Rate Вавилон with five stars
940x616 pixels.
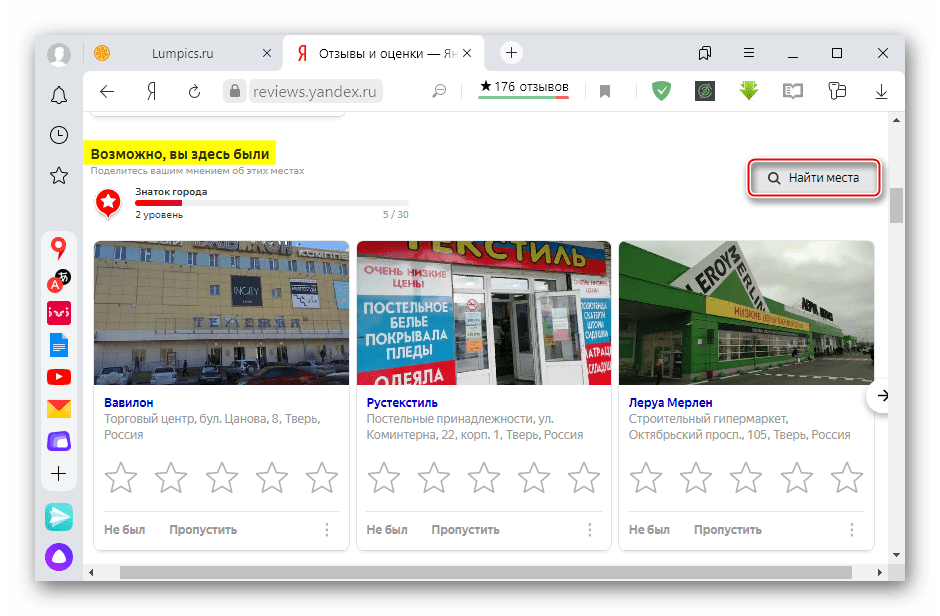(x=321, y=477)
